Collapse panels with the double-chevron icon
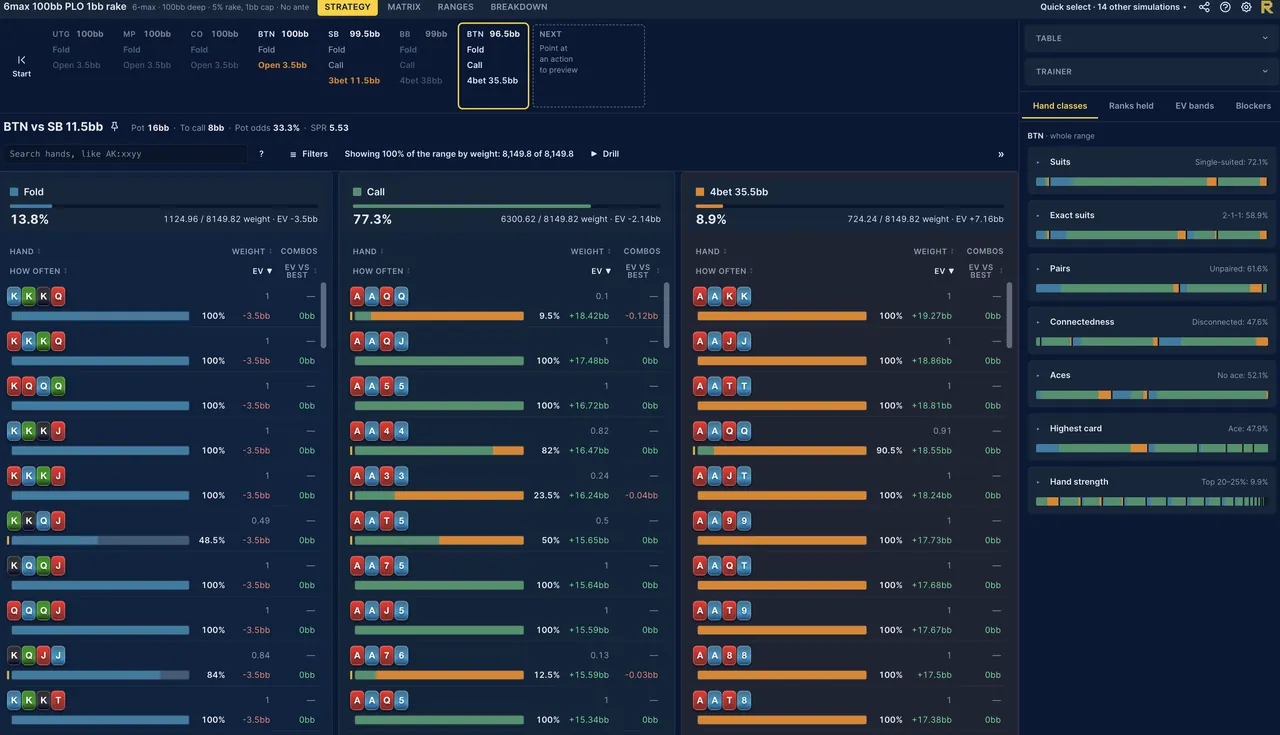The image size is (1280, 735). 1001,154
